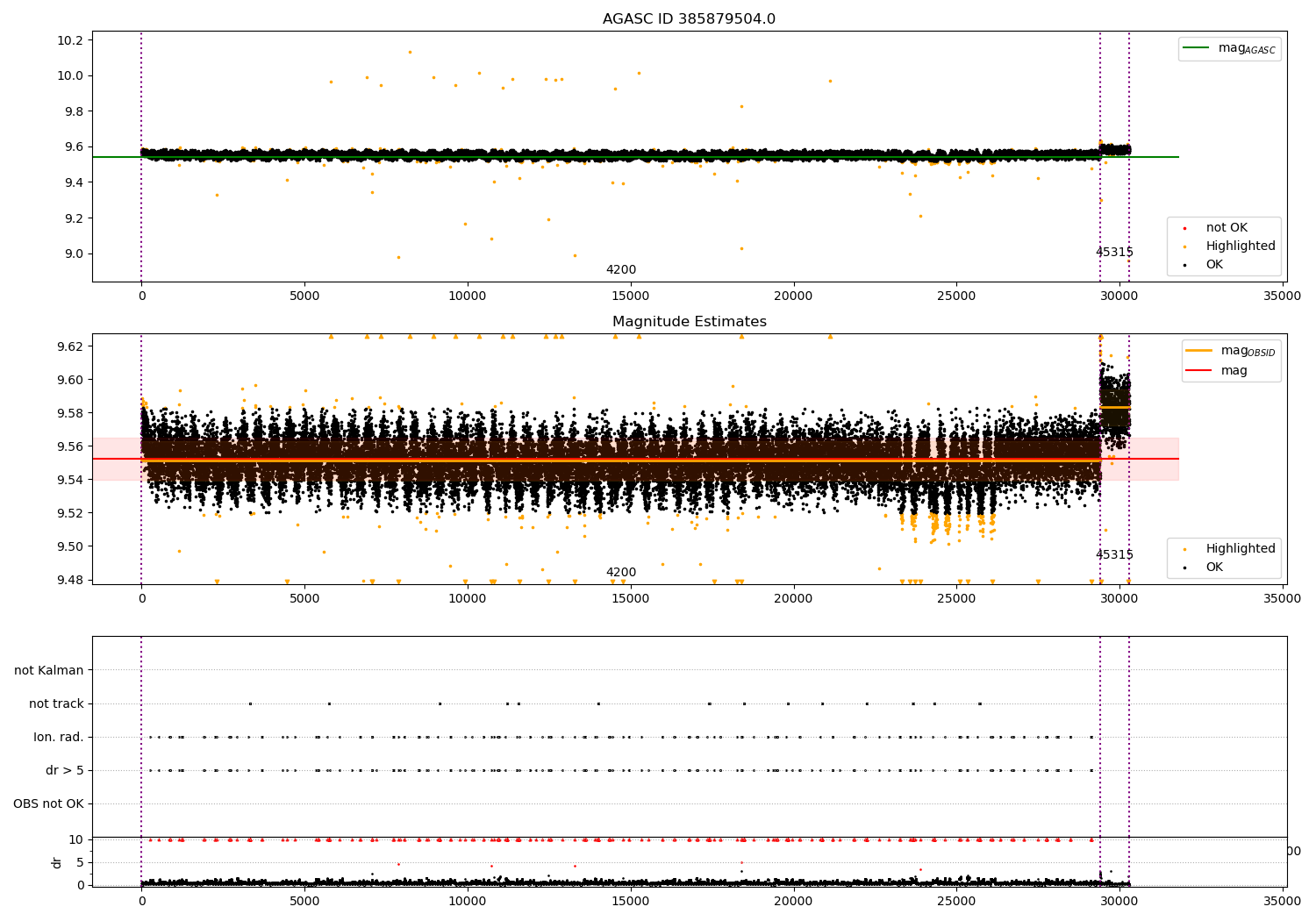Click the 10.2 y-axis tick of the top plot
This screenshot has height=921, width=1316.
[x=70, y=40]
